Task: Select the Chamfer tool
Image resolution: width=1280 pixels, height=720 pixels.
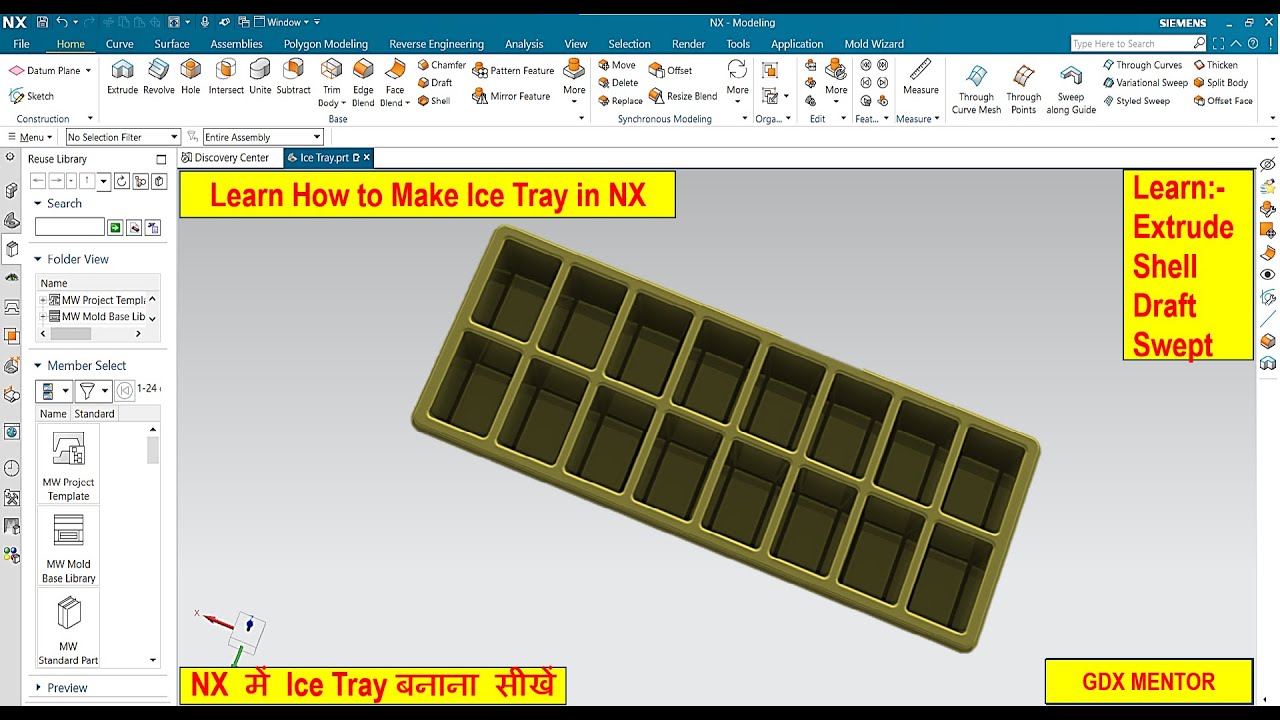Action: [441, 65]
